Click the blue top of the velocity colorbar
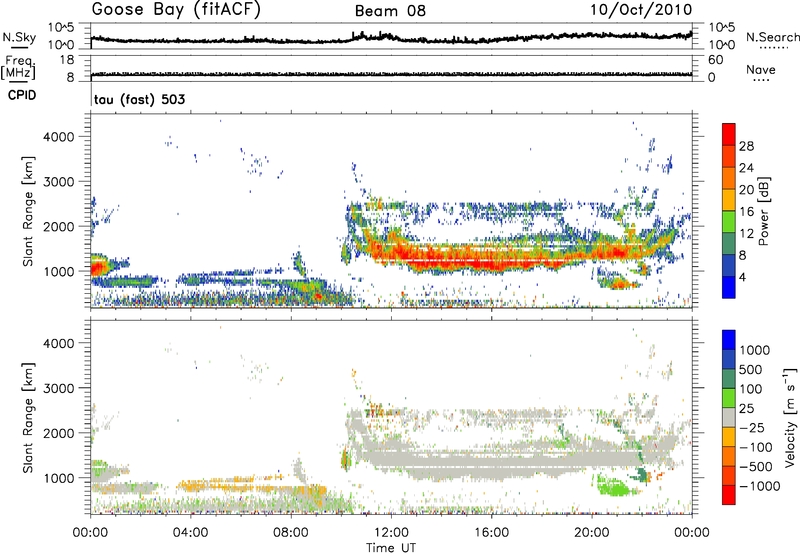800x554 pixels. [x=729, y=340]
